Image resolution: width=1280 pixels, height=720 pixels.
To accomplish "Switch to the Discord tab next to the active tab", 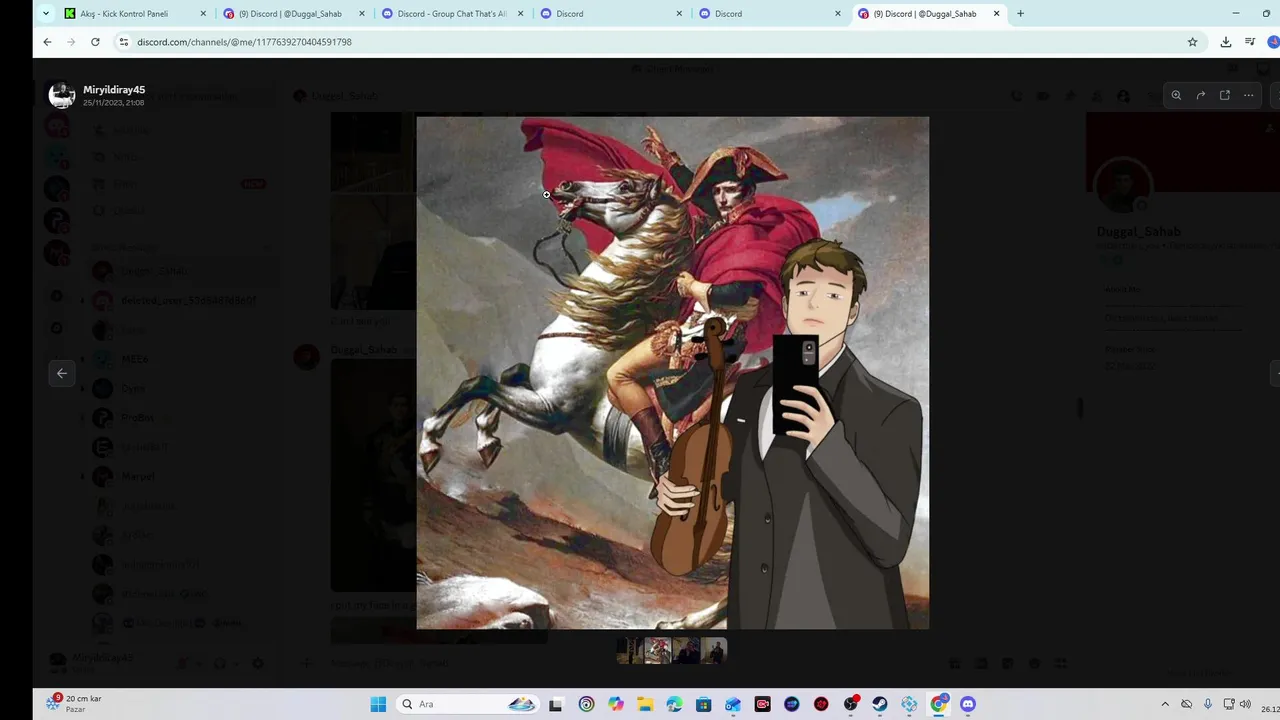I will tap(771, 14).
